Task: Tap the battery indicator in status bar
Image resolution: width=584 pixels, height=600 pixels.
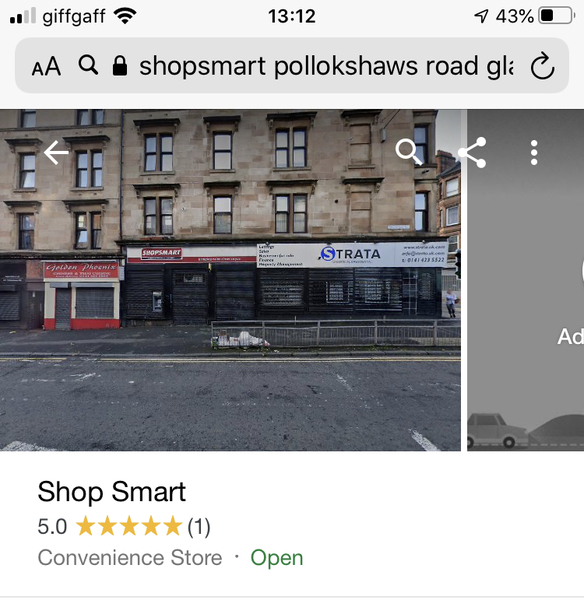Action: click(557, 16)
